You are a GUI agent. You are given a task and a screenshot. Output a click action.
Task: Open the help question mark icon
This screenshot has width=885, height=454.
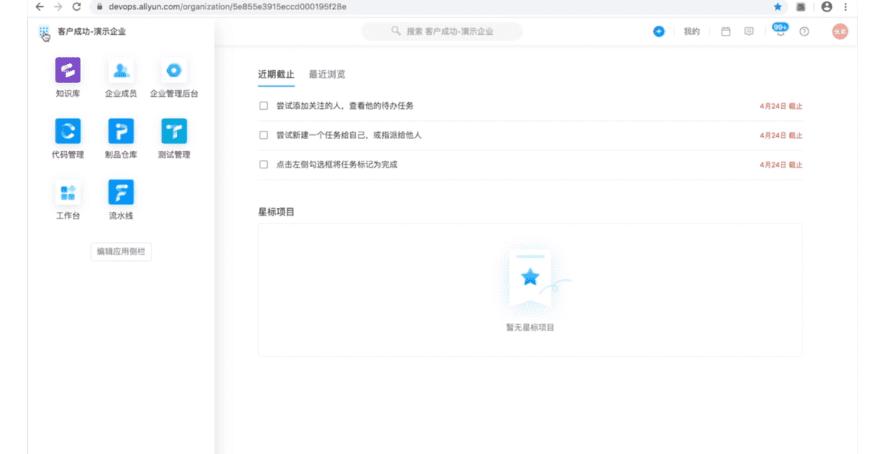(804, 32)
